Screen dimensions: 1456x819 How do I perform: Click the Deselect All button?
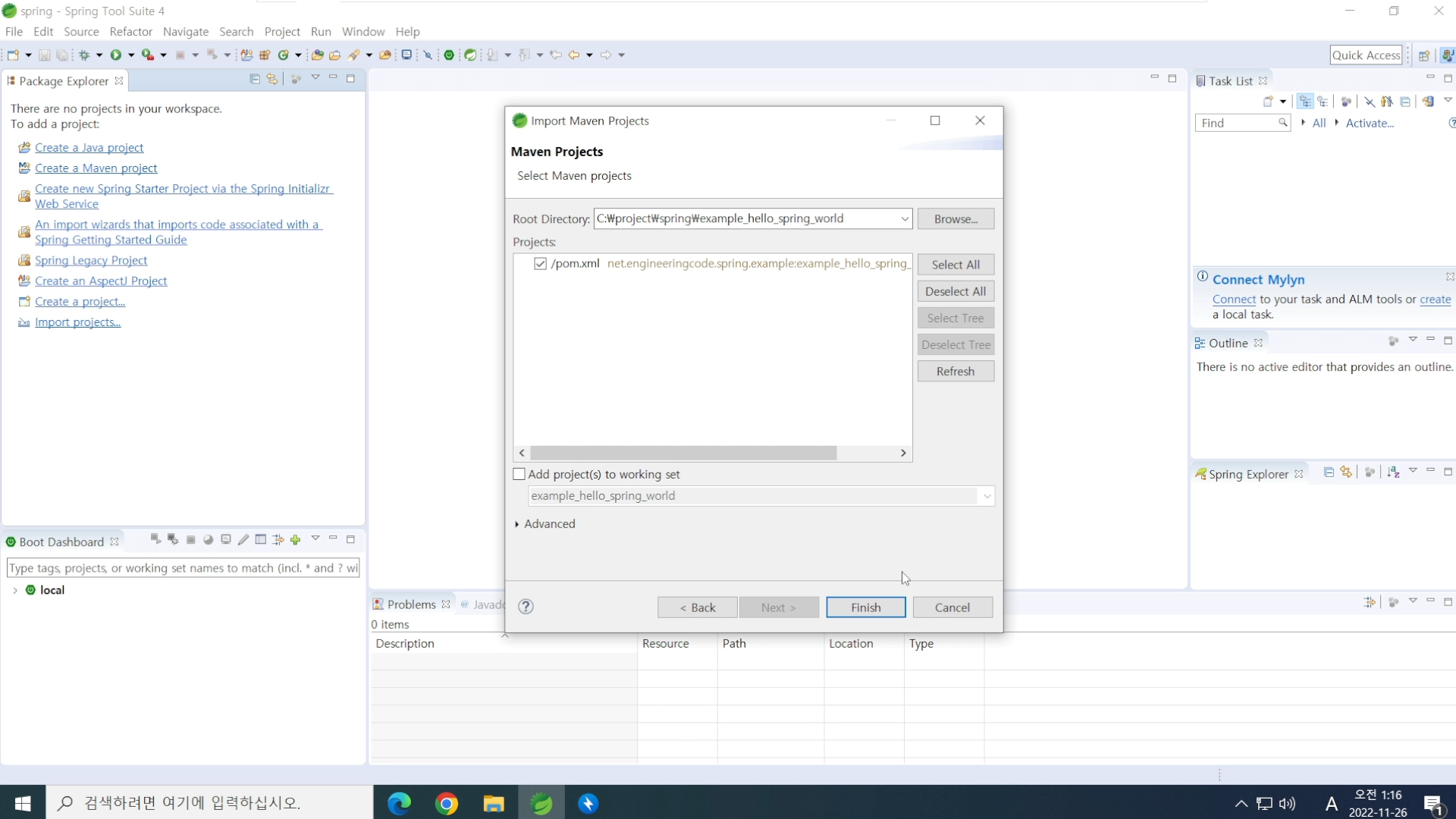pyautogui.click(x=955, y=291)
